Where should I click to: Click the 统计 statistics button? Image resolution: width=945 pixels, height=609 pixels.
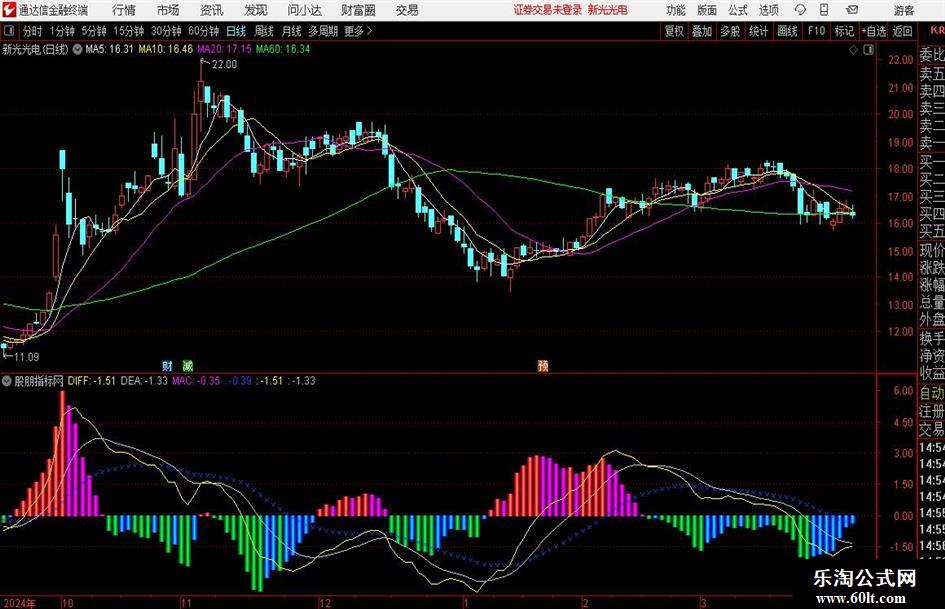(758, 31)
